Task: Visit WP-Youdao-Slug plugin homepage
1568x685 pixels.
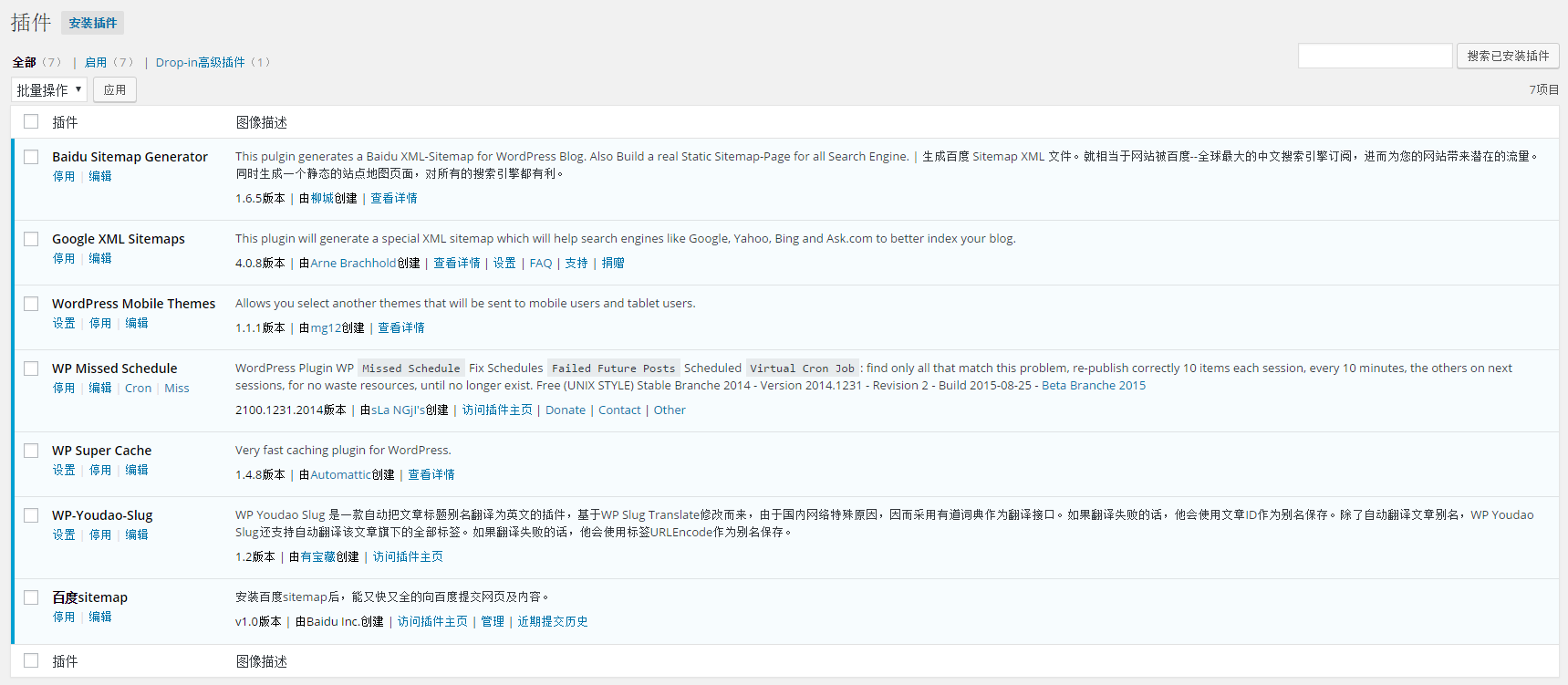Action: (408, 556)
